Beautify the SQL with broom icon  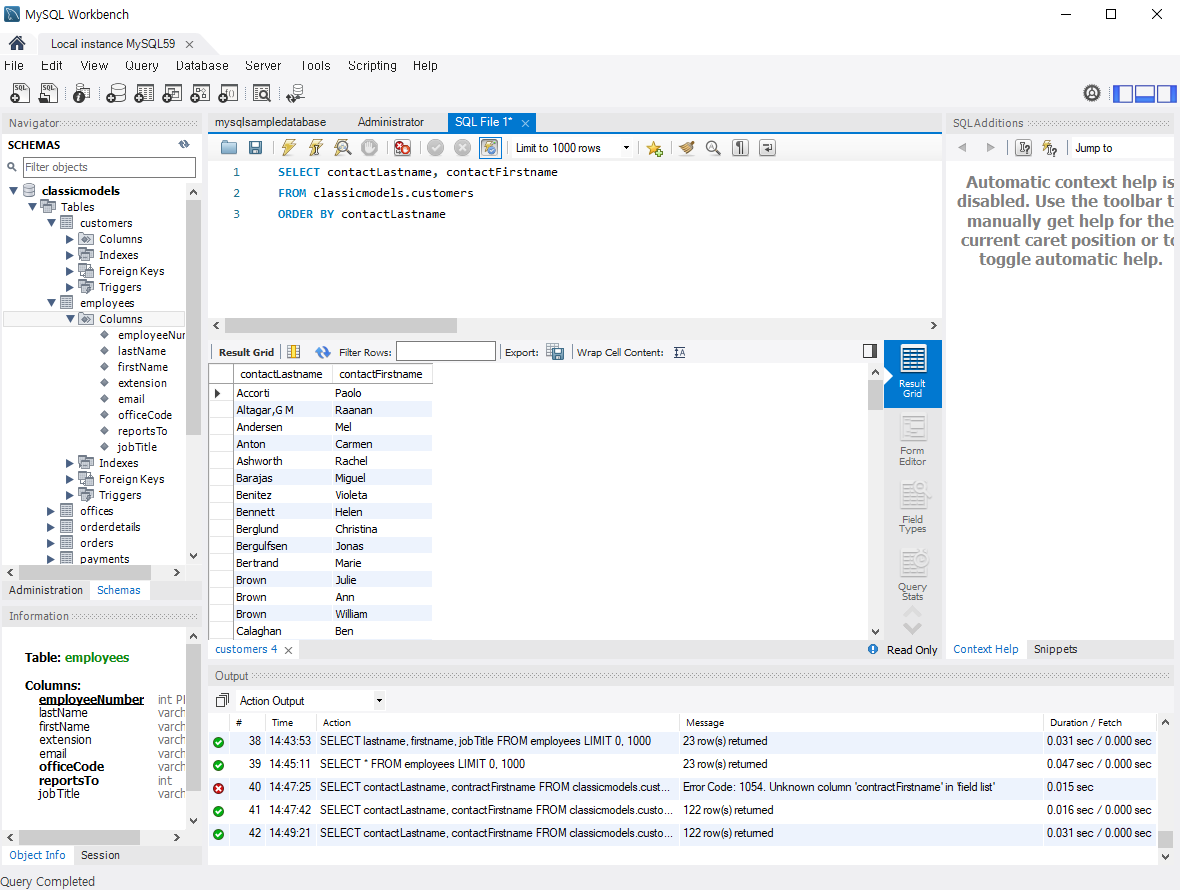pyautogui.click(x=686, y=148)
